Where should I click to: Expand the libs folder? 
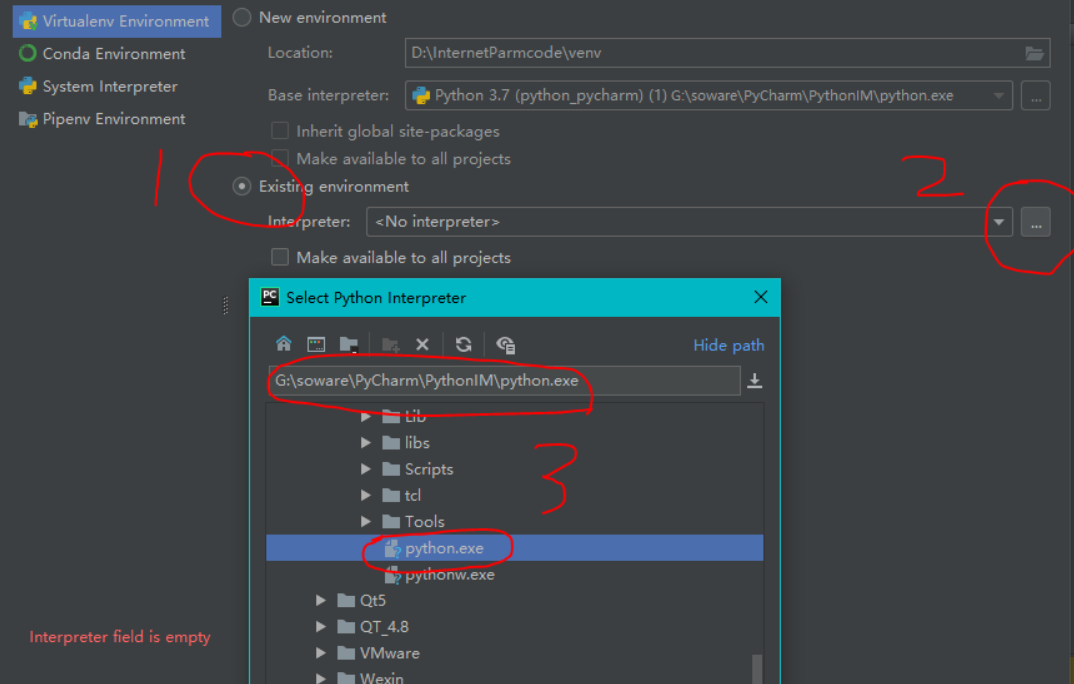pyautogui.click(x=366, y=443)
